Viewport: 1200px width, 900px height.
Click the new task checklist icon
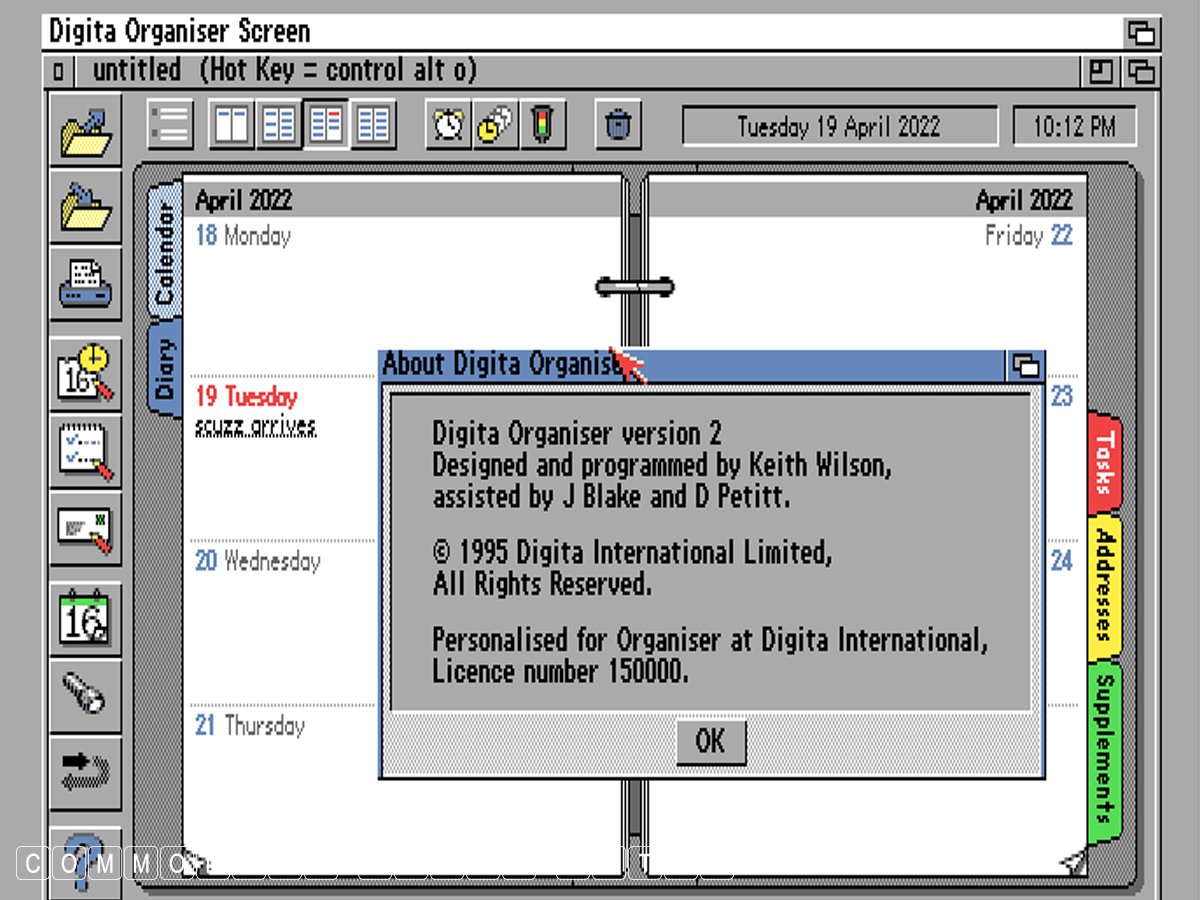point(86,450)
